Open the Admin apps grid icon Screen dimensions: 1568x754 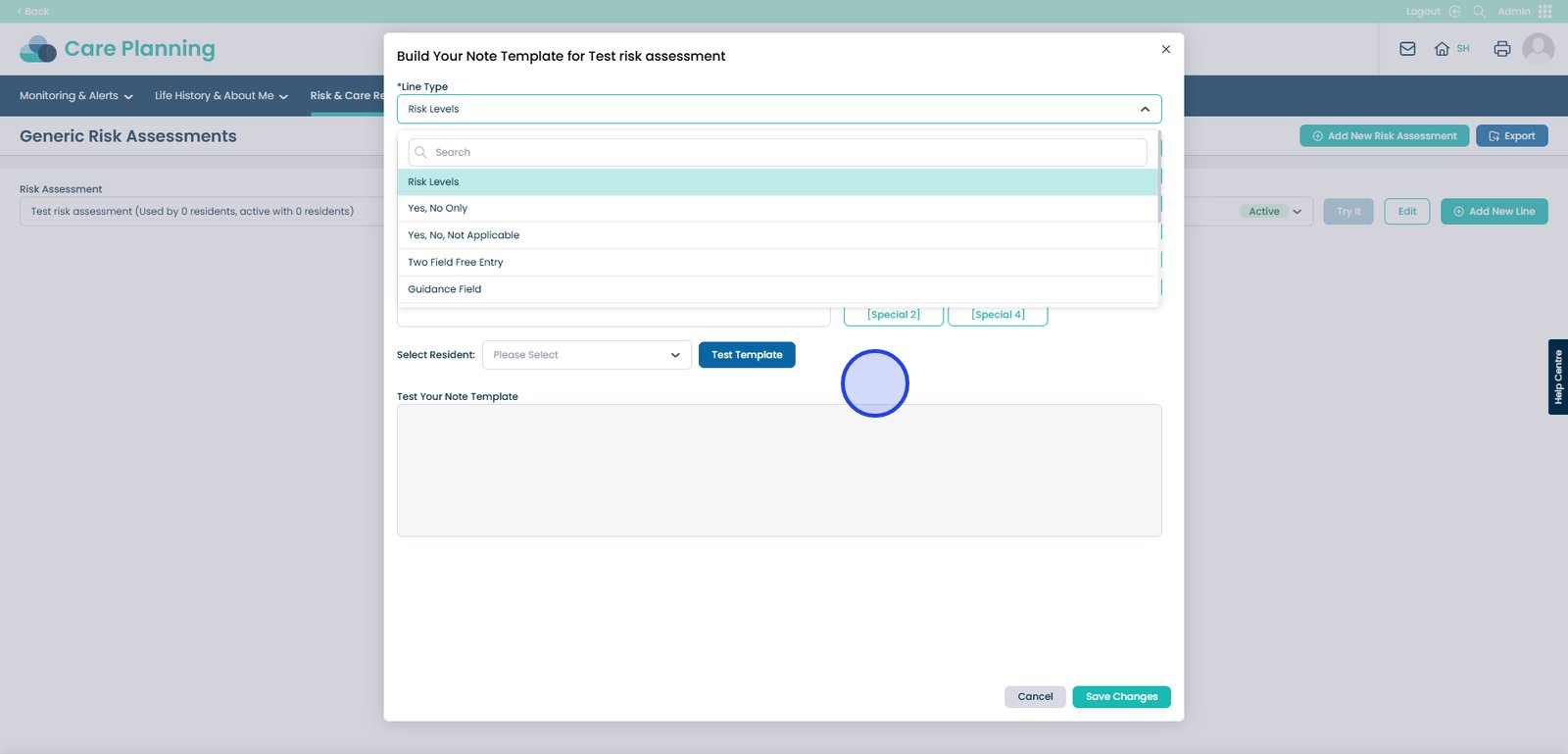coord(1545,12)
